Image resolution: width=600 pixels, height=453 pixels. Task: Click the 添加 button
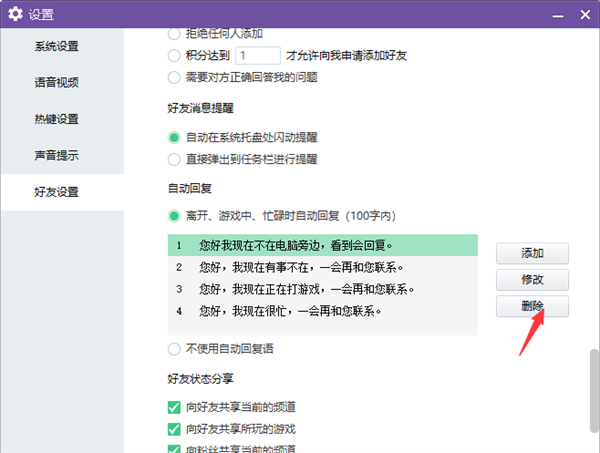tap(531, 254)
